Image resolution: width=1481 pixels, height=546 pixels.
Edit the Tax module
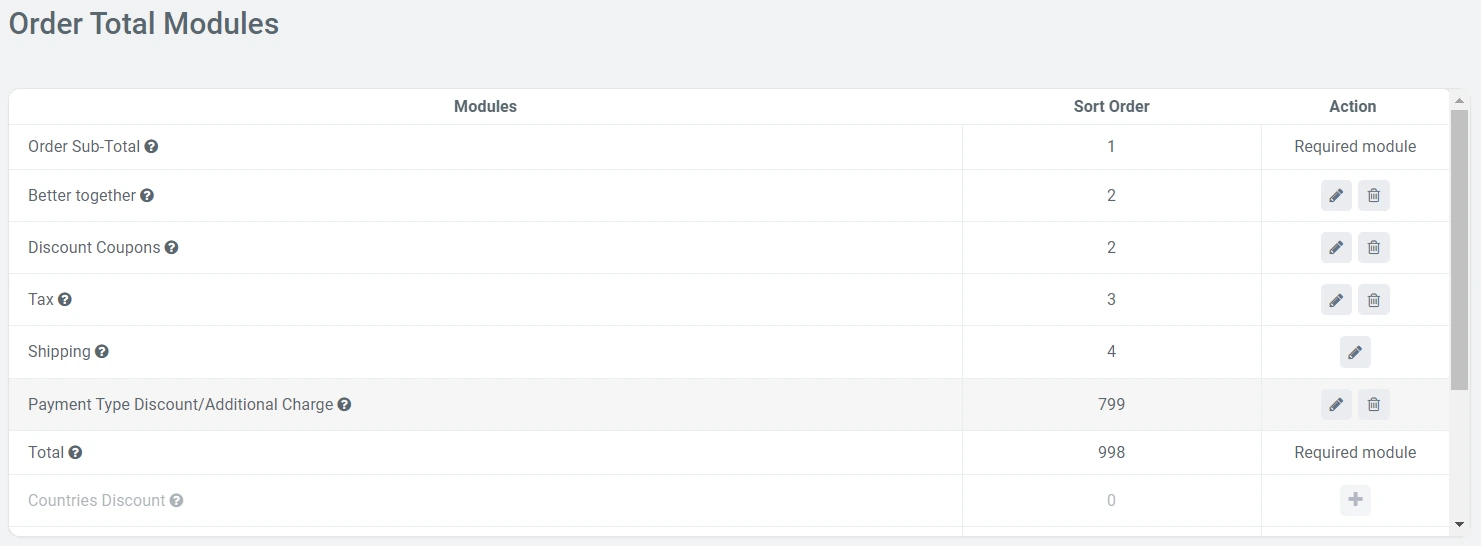tap(1336, 300)
